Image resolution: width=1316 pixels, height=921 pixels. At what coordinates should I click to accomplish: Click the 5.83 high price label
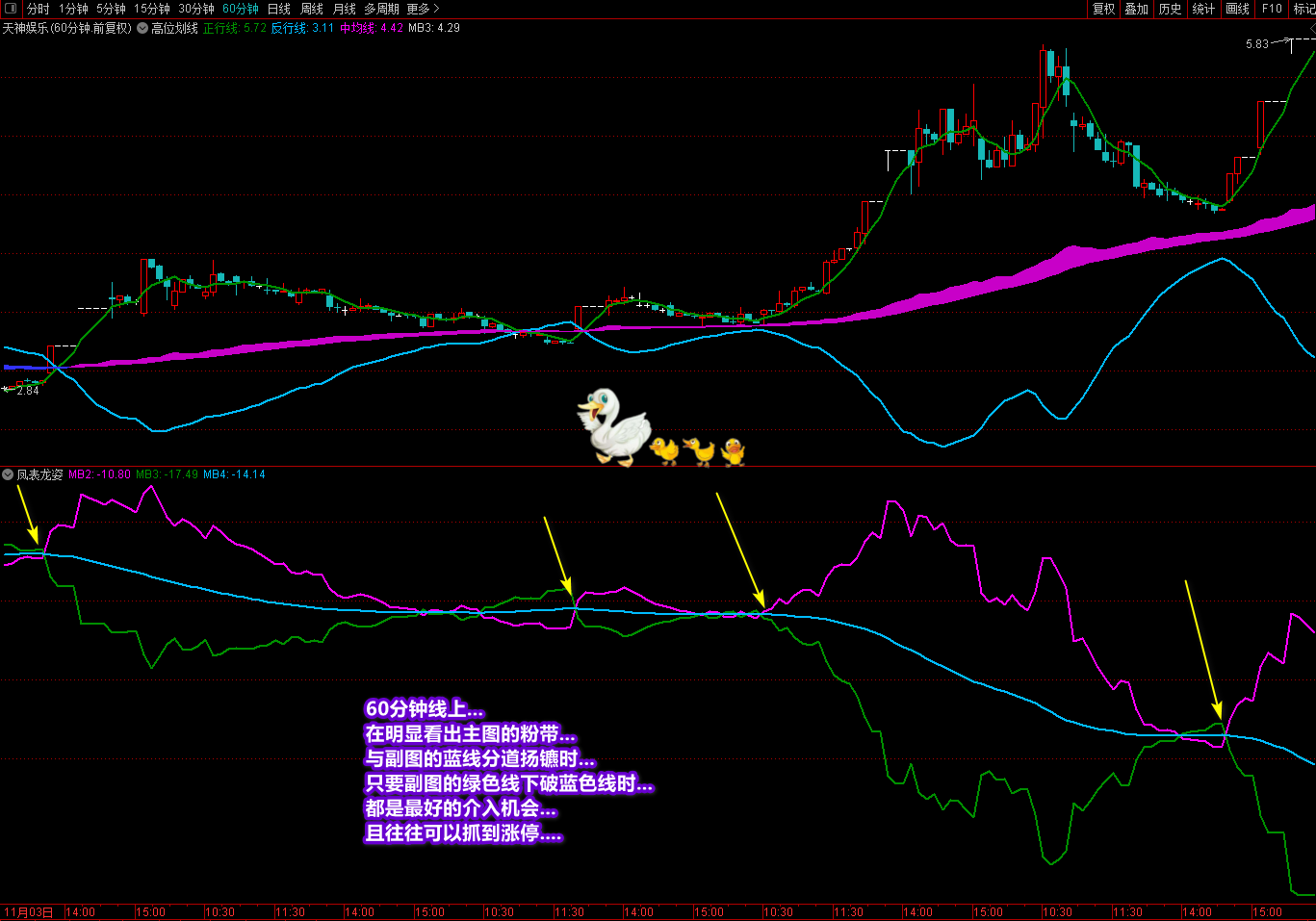coord(1257,44)
